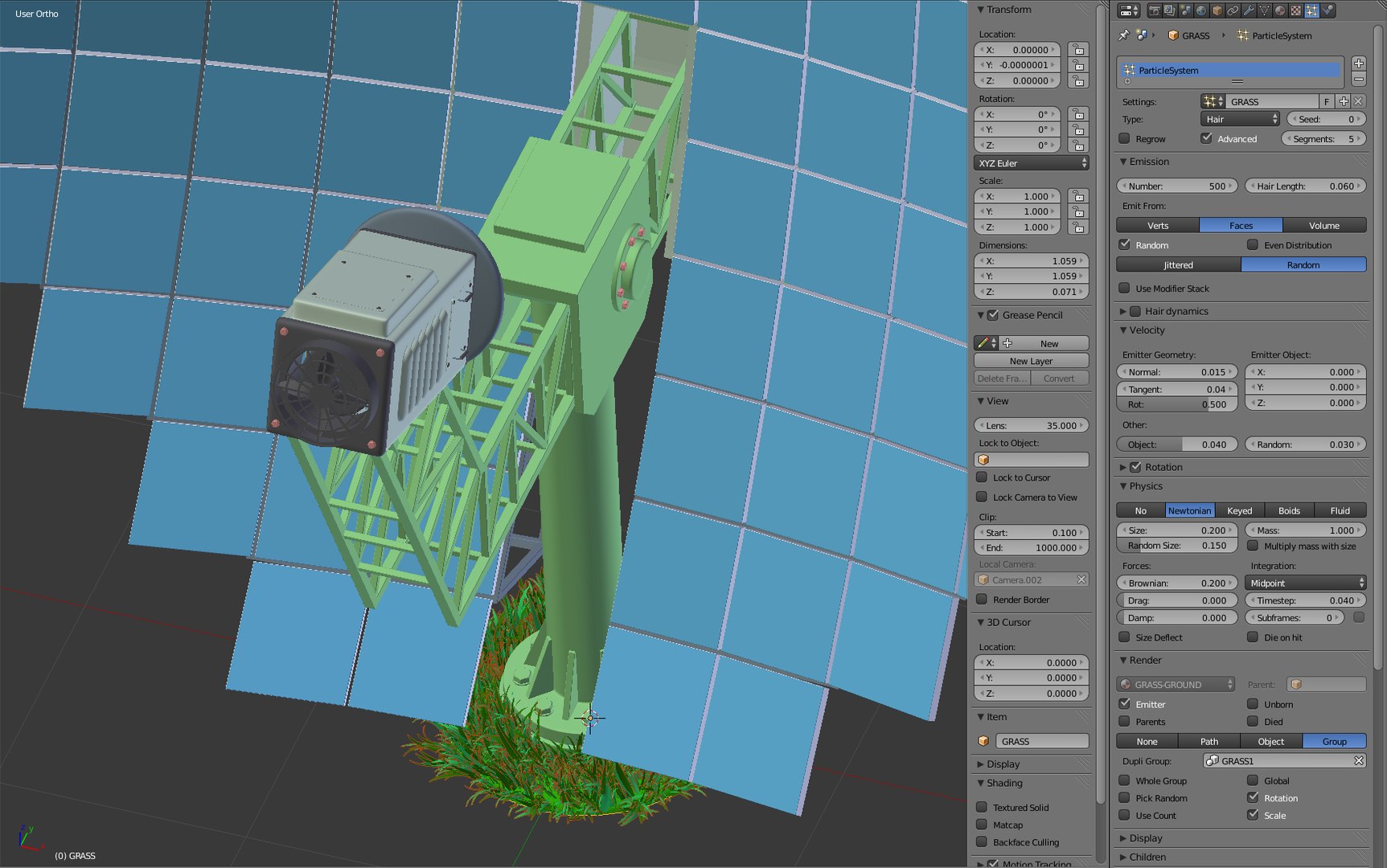Set render mode to Path

point(1209,741)
